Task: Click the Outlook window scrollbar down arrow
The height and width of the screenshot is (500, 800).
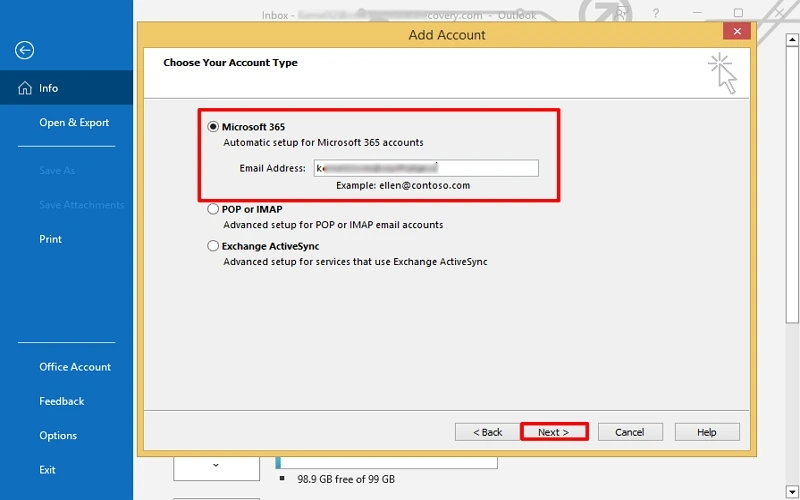Action: coord(792,493)
